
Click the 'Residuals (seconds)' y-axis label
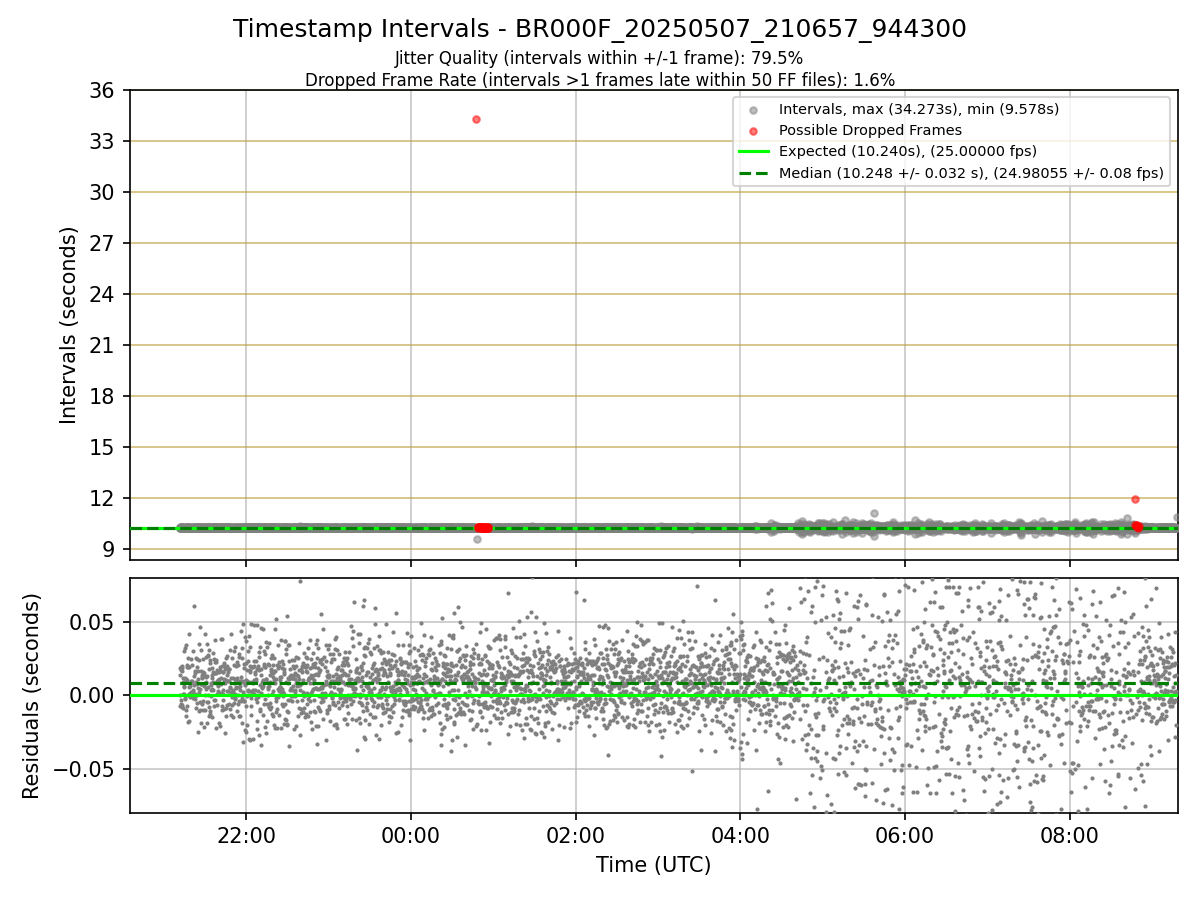click(32, 695)
